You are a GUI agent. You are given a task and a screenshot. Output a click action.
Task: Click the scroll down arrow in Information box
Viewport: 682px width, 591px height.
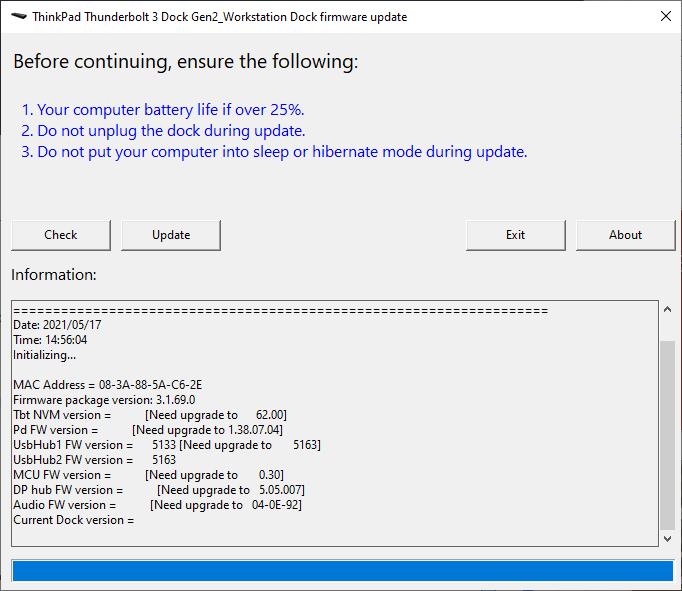(x=668, y=539)
